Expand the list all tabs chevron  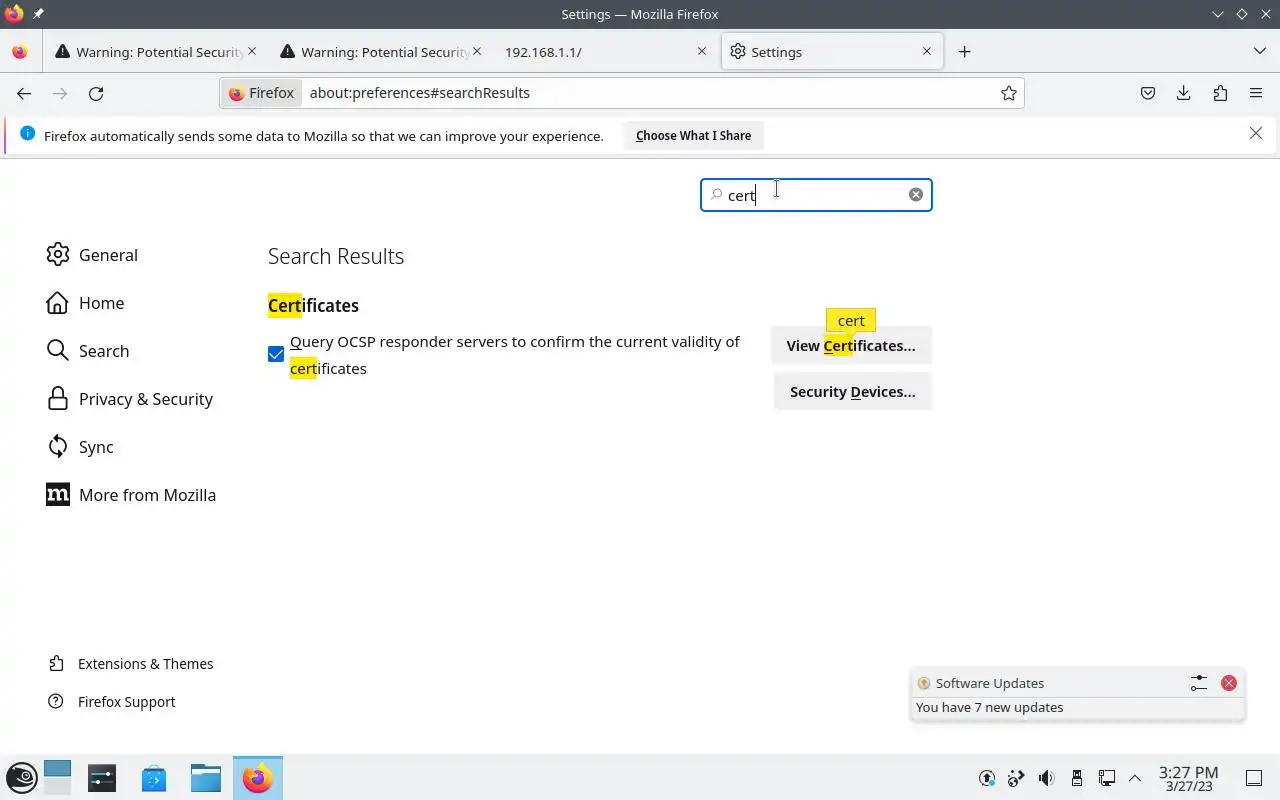(1259, 51)
